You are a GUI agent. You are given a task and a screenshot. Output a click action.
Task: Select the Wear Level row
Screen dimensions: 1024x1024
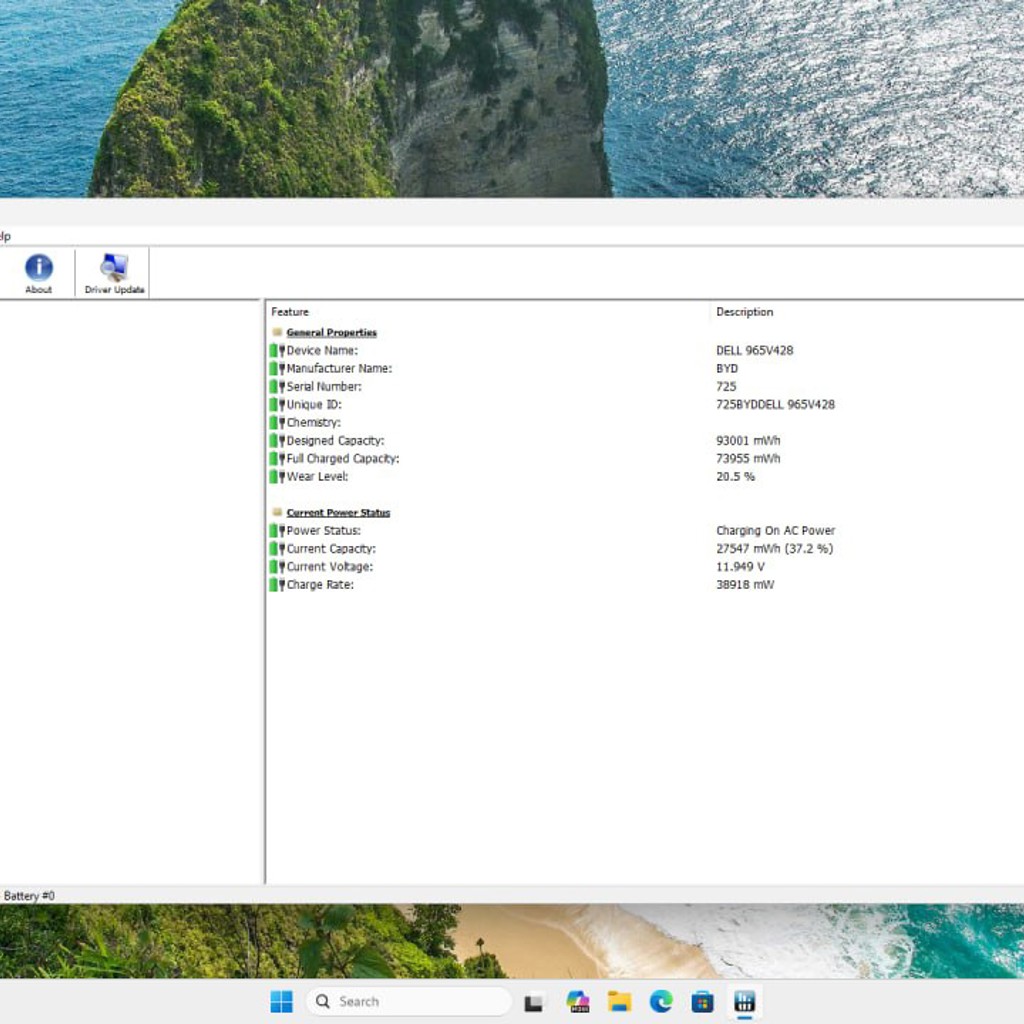point(645,477)
